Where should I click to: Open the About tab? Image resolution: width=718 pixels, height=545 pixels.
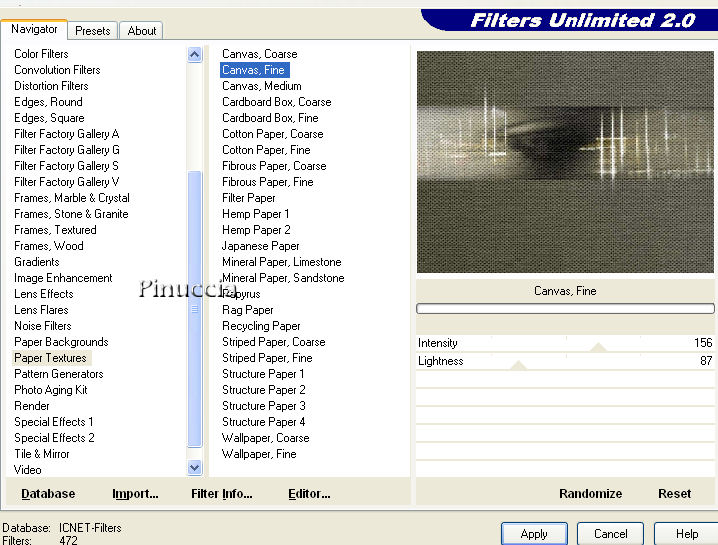tap(141, 31)
